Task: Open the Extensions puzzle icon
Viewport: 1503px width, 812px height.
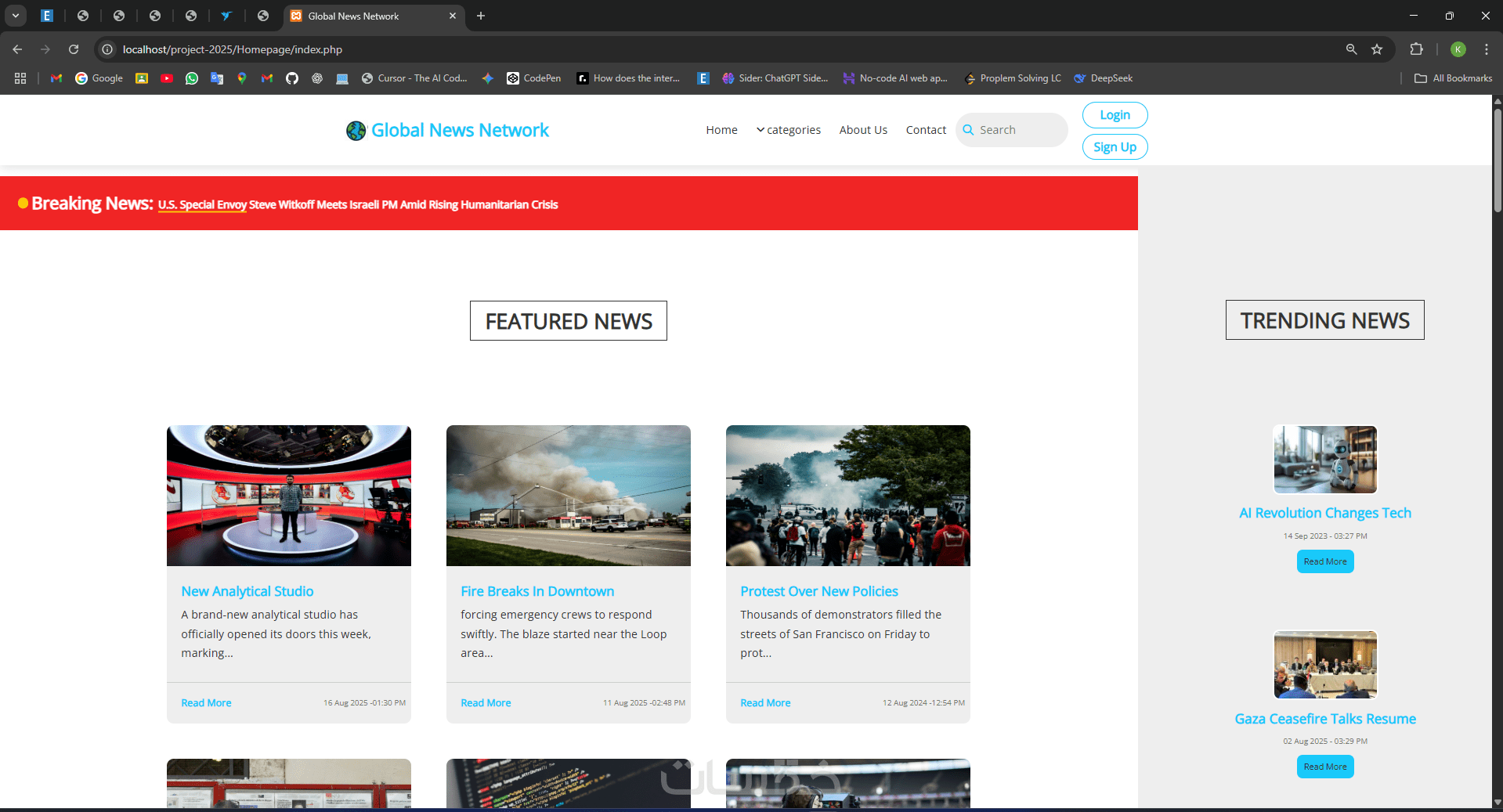Action: [1416, 49]
